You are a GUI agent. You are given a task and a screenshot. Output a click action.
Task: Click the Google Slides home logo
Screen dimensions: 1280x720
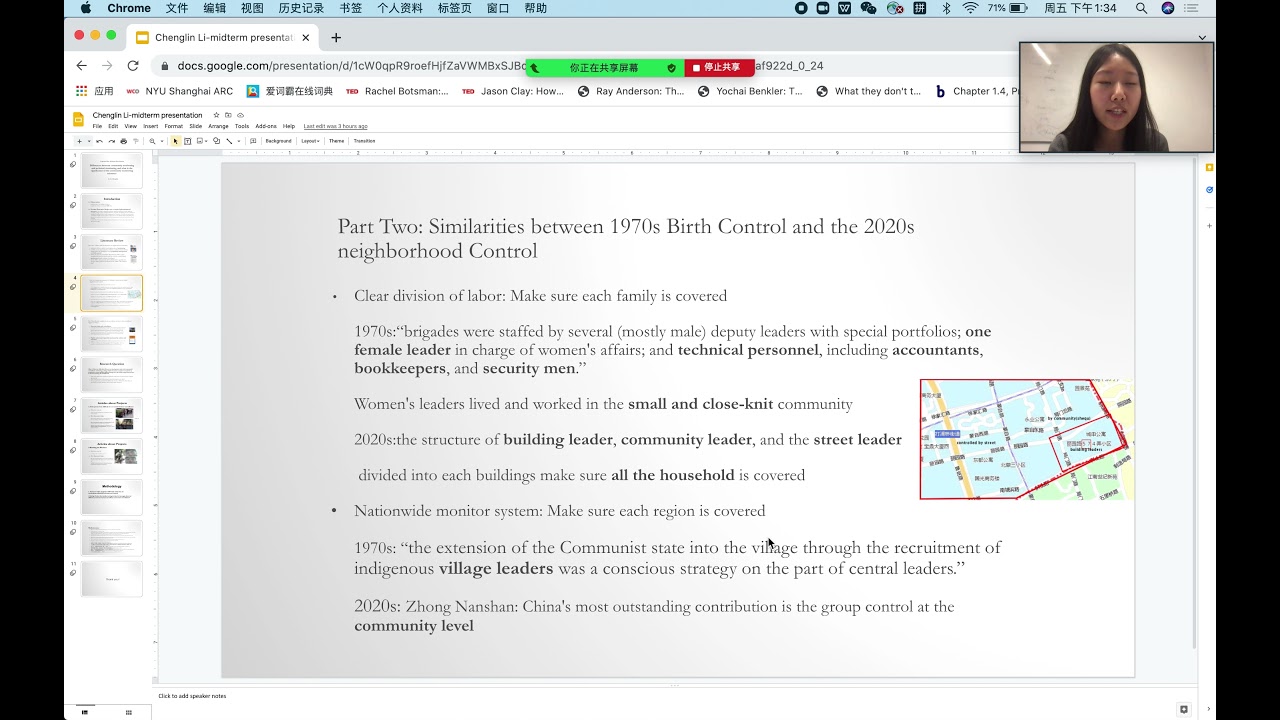[78, 119]
